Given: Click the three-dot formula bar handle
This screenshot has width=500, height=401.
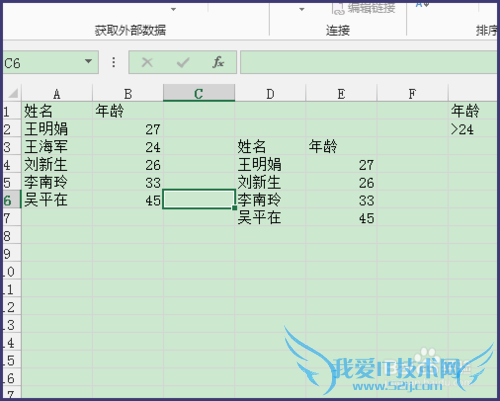Looking at the screenshot, I should pyautogui.click(x=114, y=62).
